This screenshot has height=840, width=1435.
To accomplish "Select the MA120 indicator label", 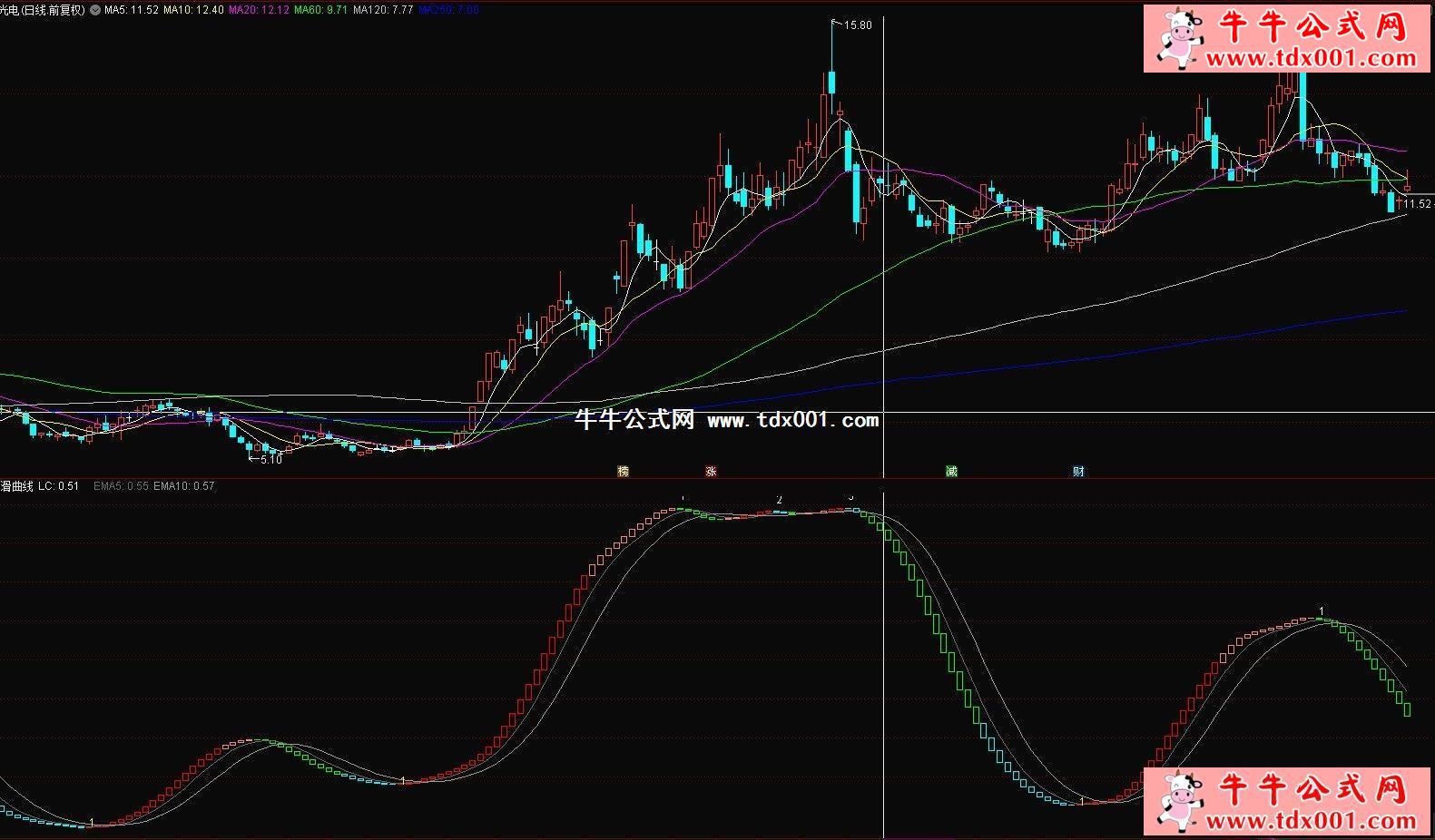I will [382, 10].
